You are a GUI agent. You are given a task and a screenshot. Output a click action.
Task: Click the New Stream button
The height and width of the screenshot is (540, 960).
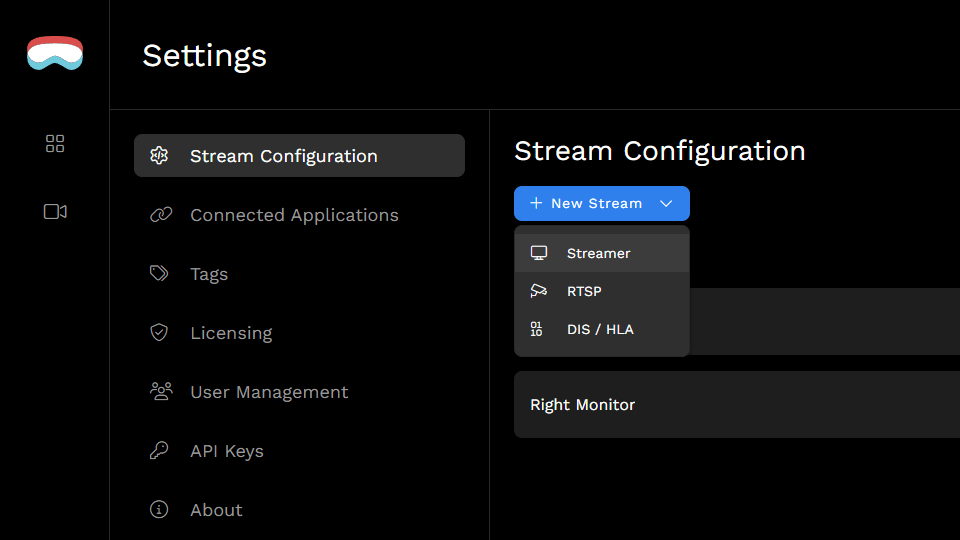point(602,203)
